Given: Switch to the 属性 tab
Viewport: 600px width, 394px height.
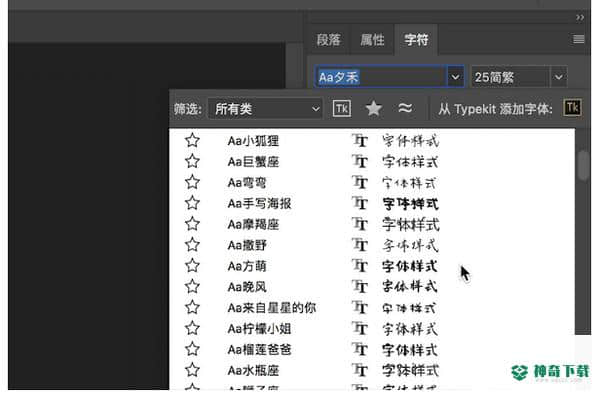Looking at the screenshot, I should 372,40.
